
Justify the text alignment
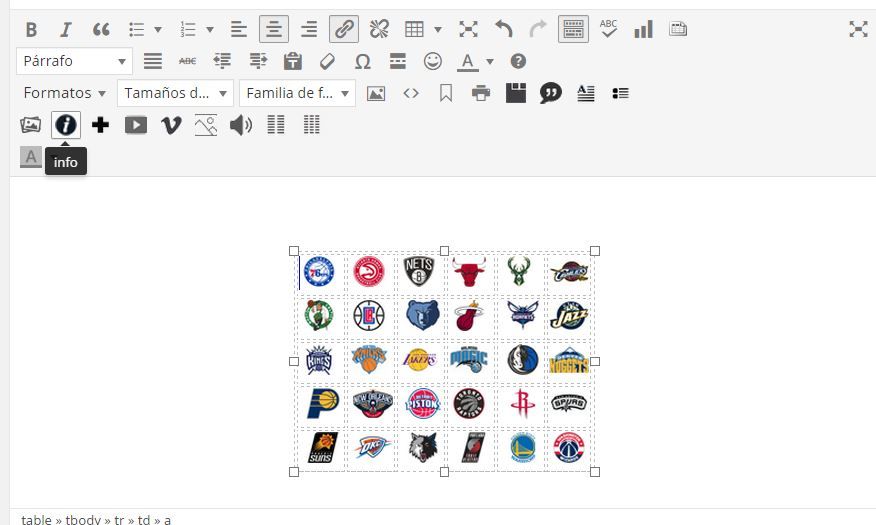click(x=153, y=61)
